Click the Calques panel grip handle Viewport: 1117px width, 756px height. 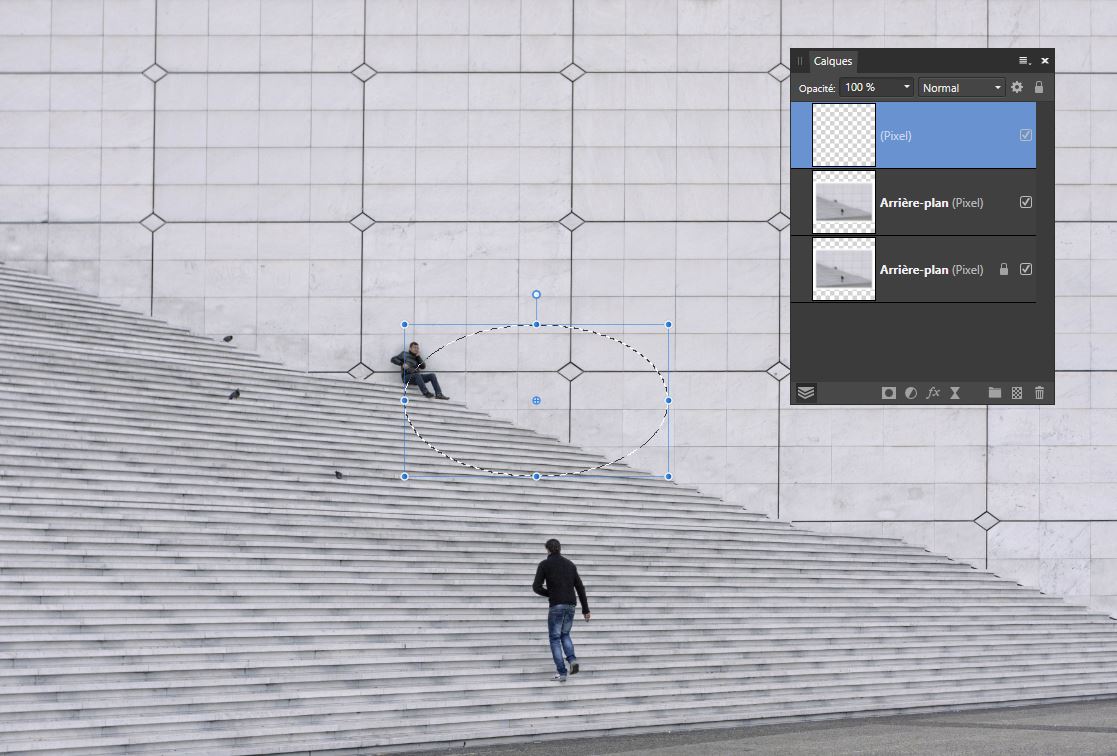pyautogui.click(x=800, y=61)
